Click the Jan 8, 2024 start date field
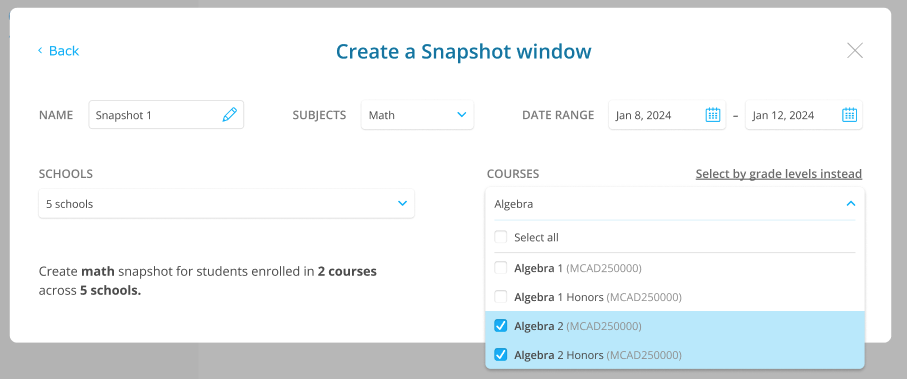 pyautogui.click(x=667, y=115)
